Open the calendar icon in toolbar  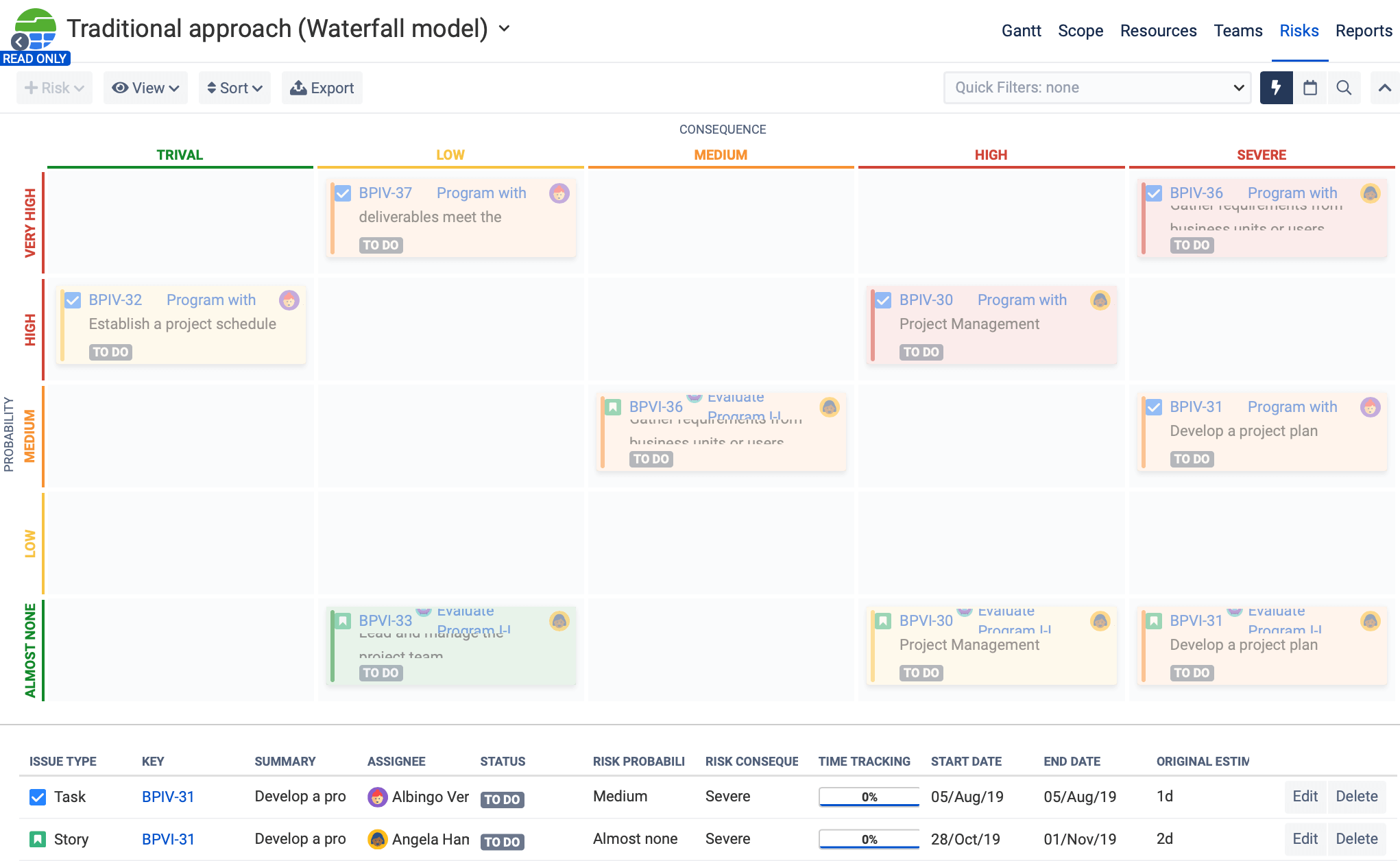tap(1310, 88)
